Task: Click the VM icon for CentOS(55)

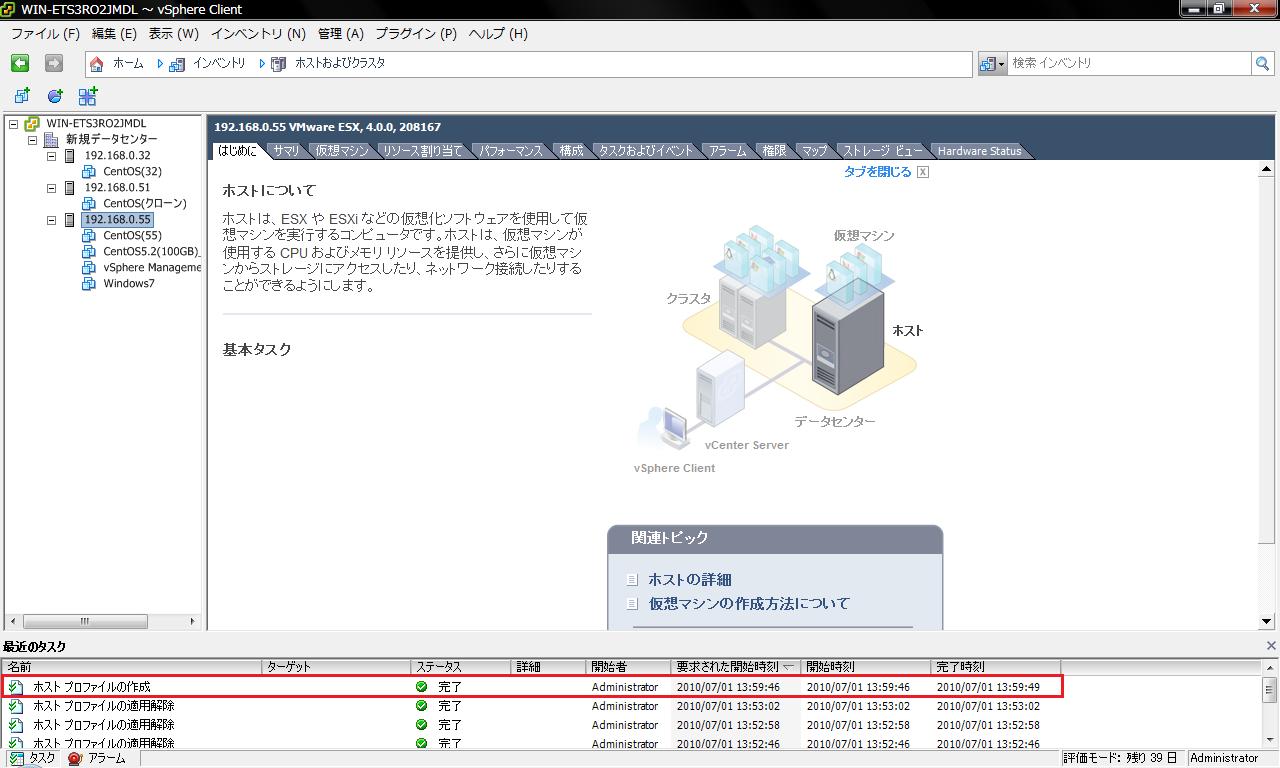Action: click(x=89, y=236)
